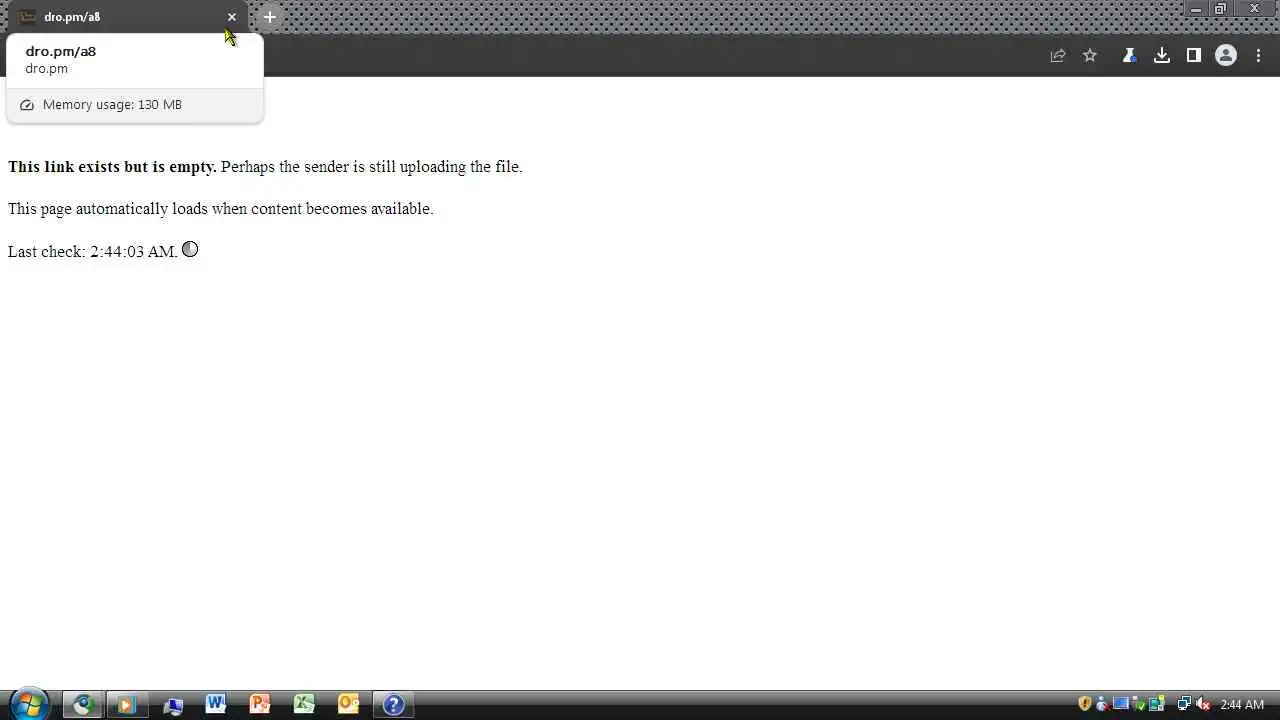Open the computer network taskbar icon
1280x720 pixels.
(173, 705)
